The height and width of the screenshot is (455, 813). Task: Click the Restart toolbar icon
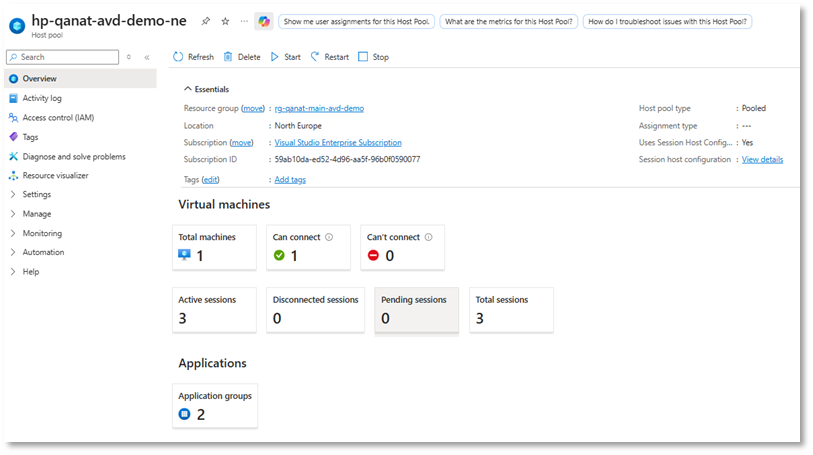[x=316, y=57]
